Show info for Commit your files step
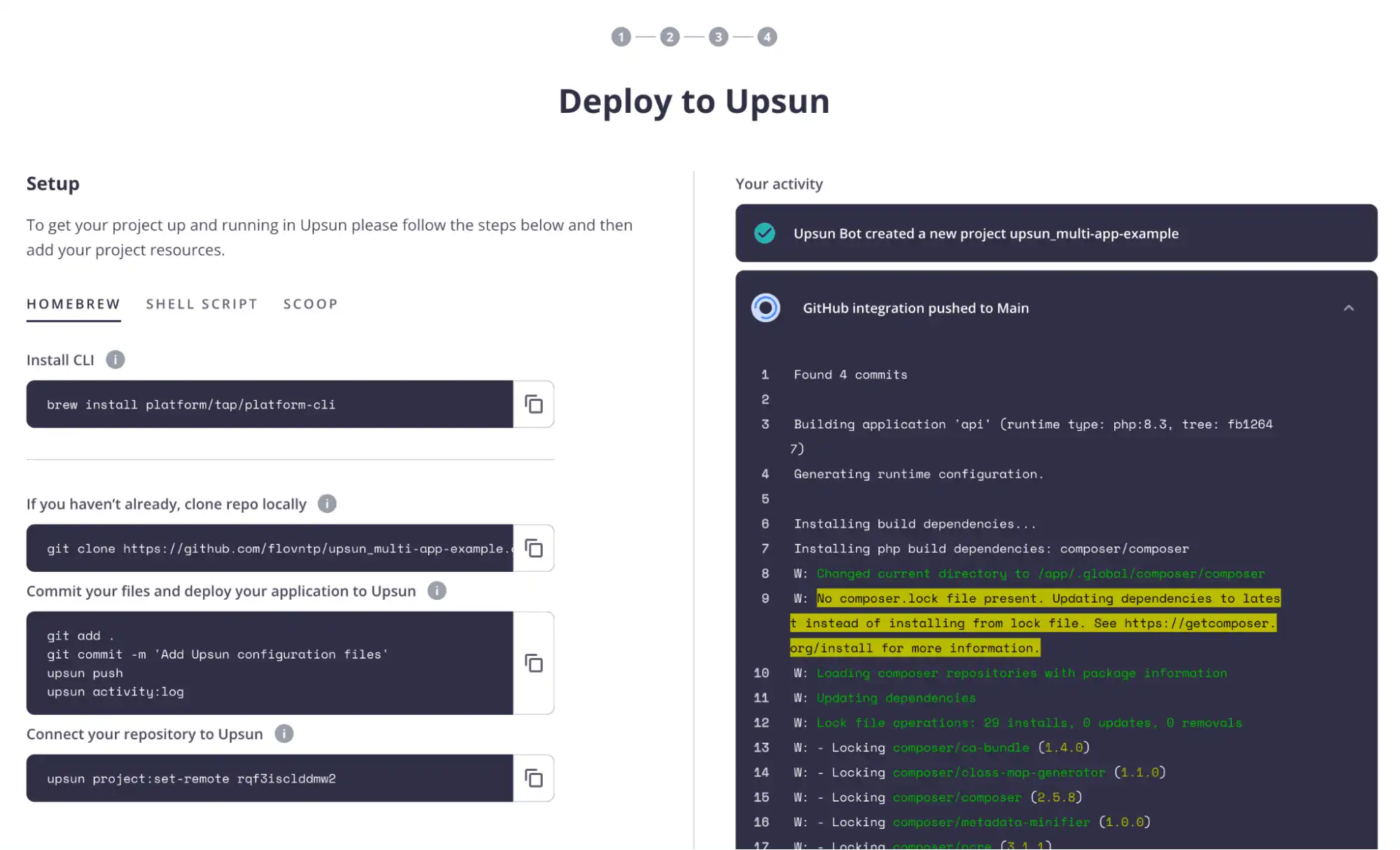This screenshot has height=850, width=1400. coord(437,591)
